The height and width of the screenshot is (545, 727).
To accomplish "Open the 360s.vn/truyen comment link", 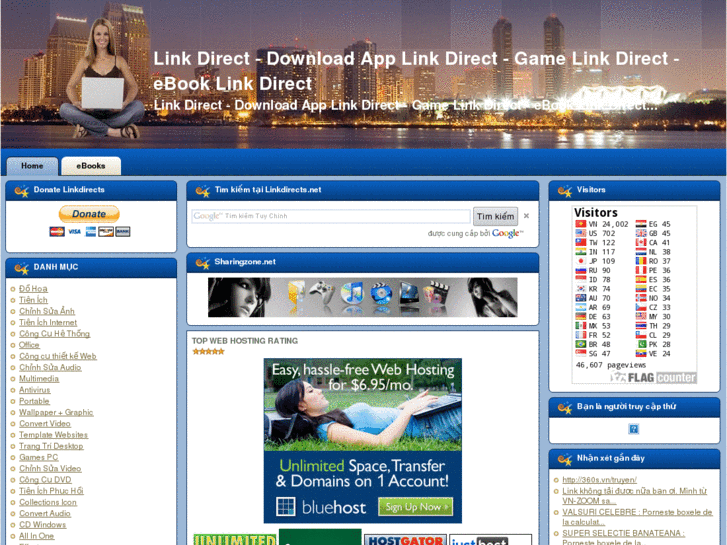I will tap(599, 480).
